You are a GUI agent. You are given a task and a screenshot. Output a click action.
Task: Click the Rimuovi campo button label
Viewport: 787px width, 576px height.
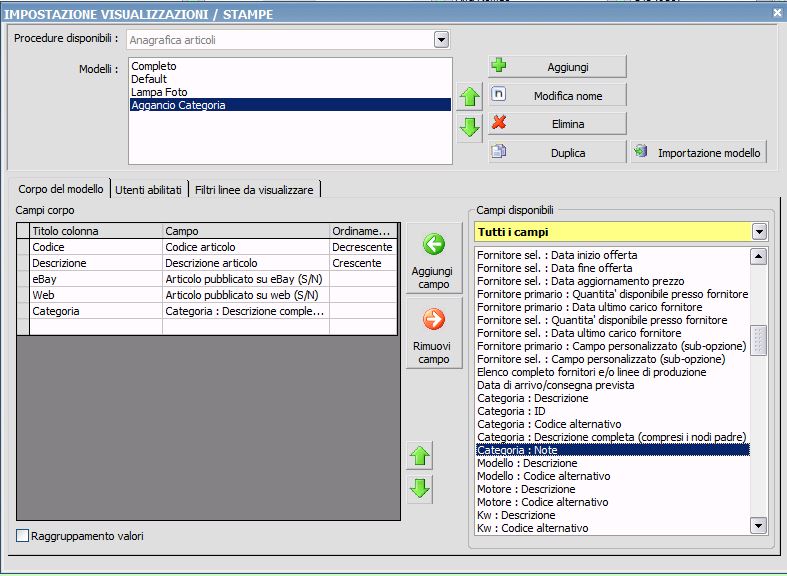(434, 353)
